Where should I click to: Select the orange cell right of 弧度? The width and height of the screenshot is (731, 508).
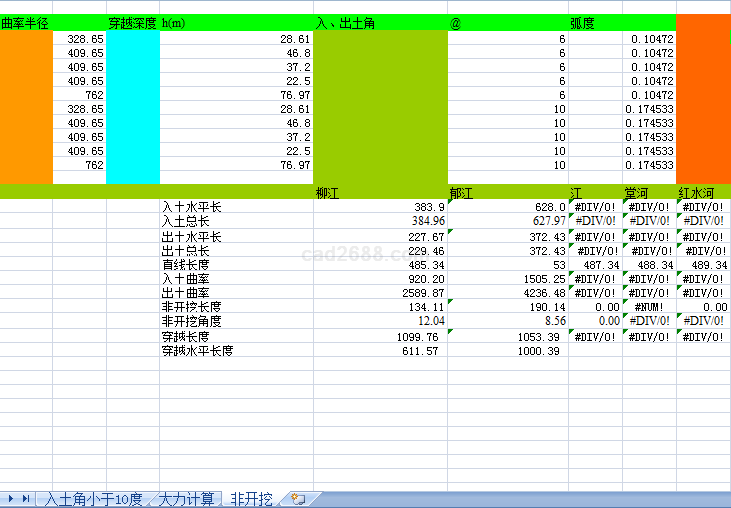pyautogui.click(x=703, y=23)
